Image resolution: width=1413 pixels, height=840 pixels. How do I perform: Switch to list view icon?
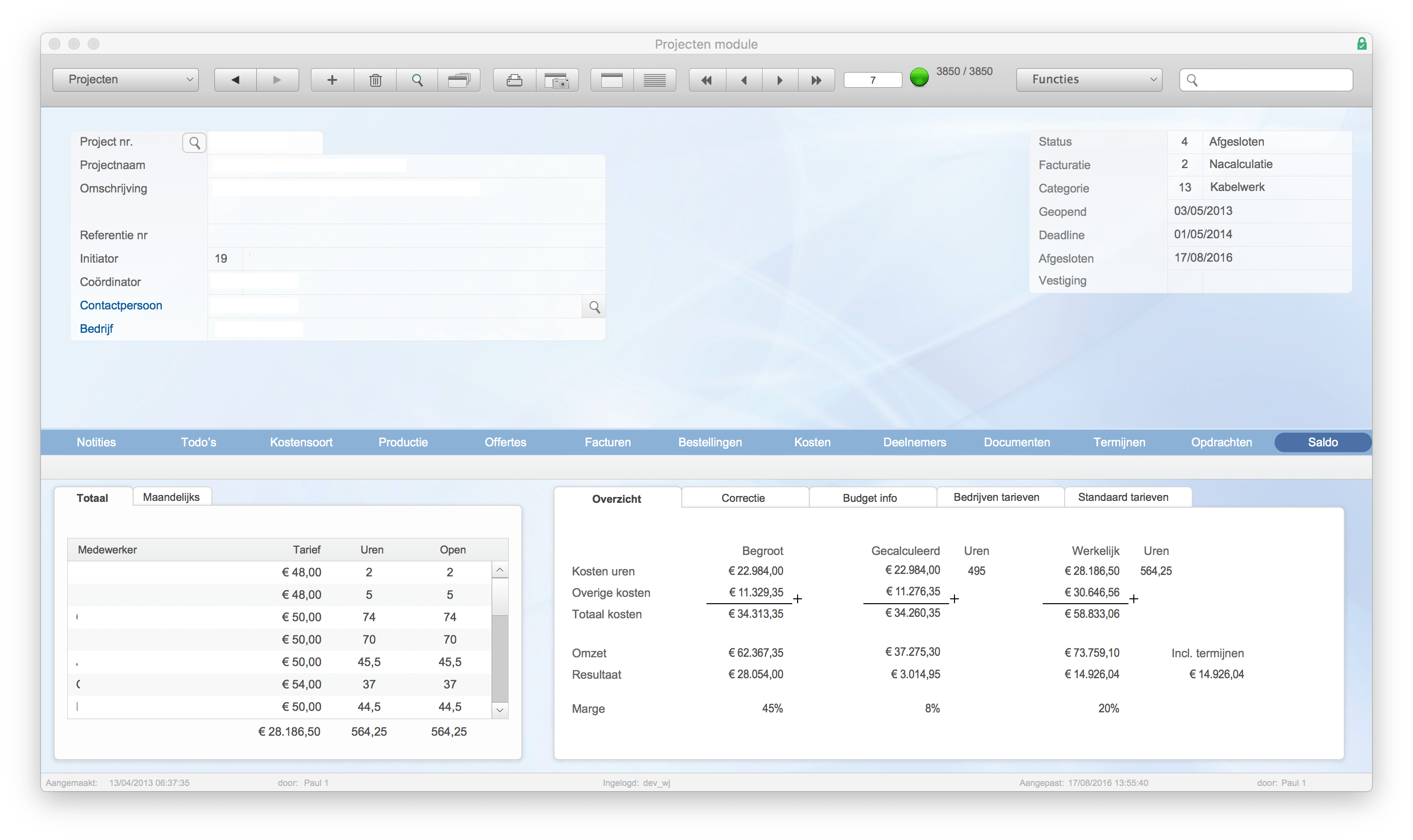655,80
